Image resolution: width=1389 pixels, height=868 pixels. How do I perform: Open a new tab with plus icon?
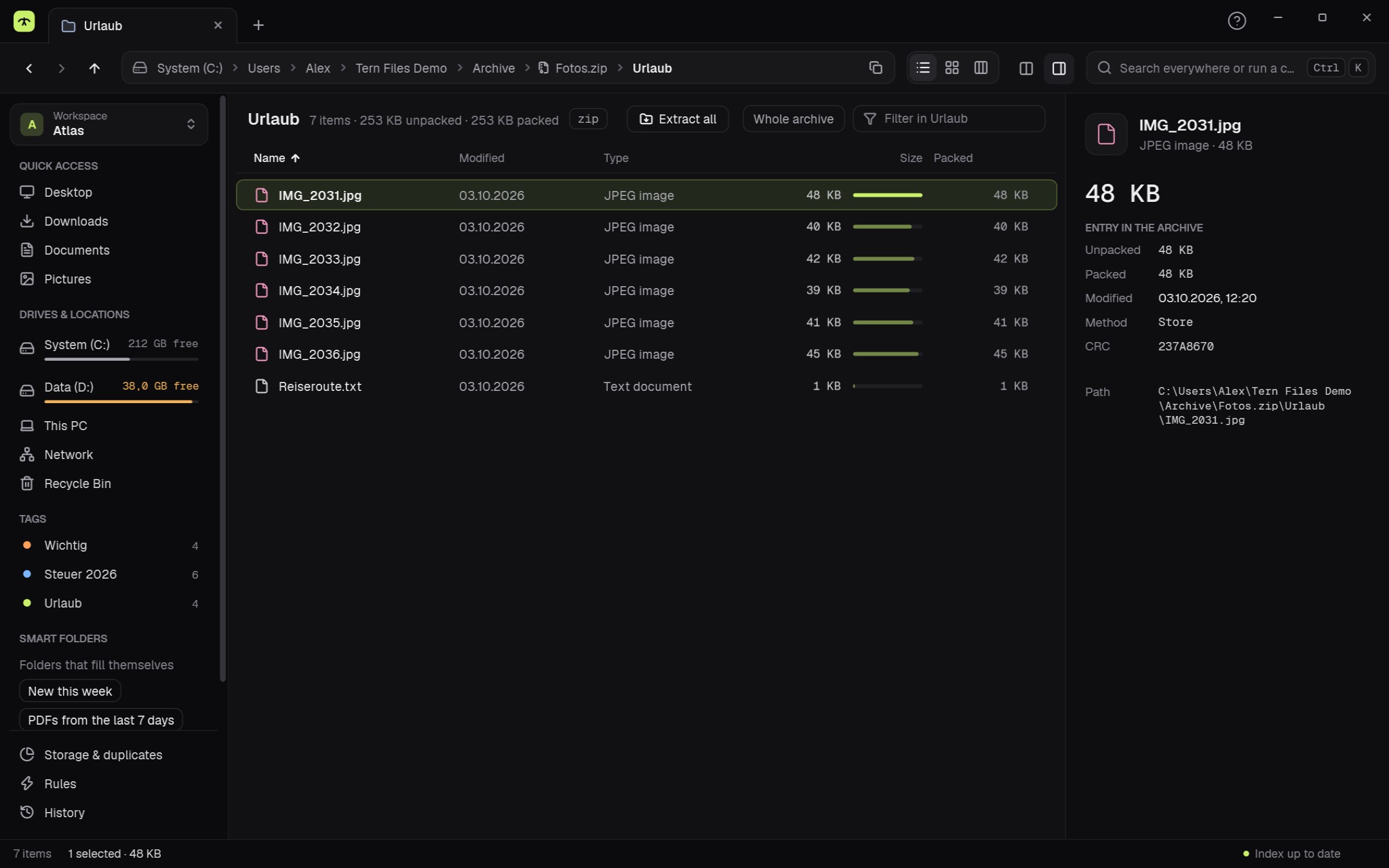point(258,25)
